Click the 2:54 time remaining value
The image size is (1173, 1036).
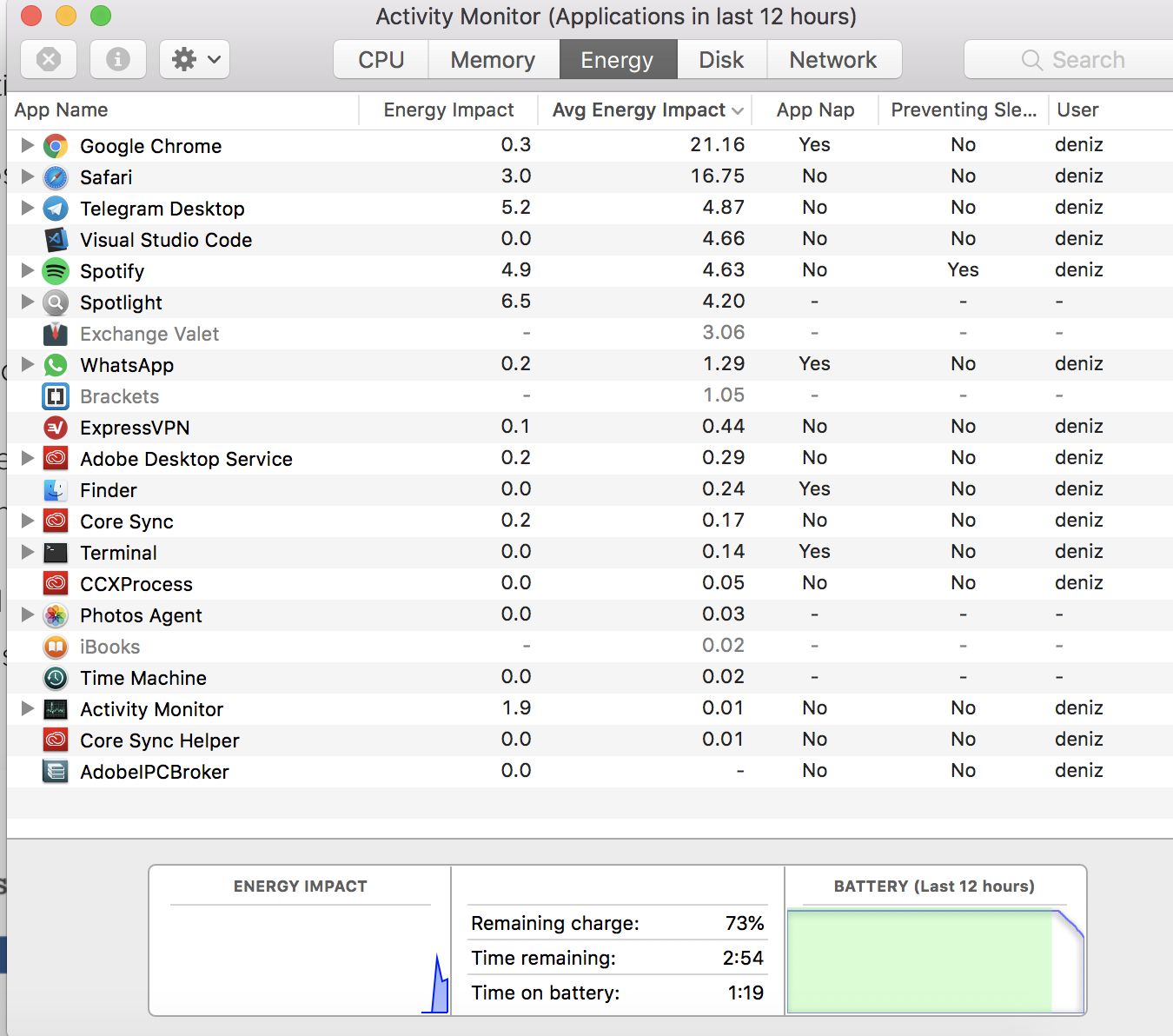pyautogui.click(x=743, y=958)
